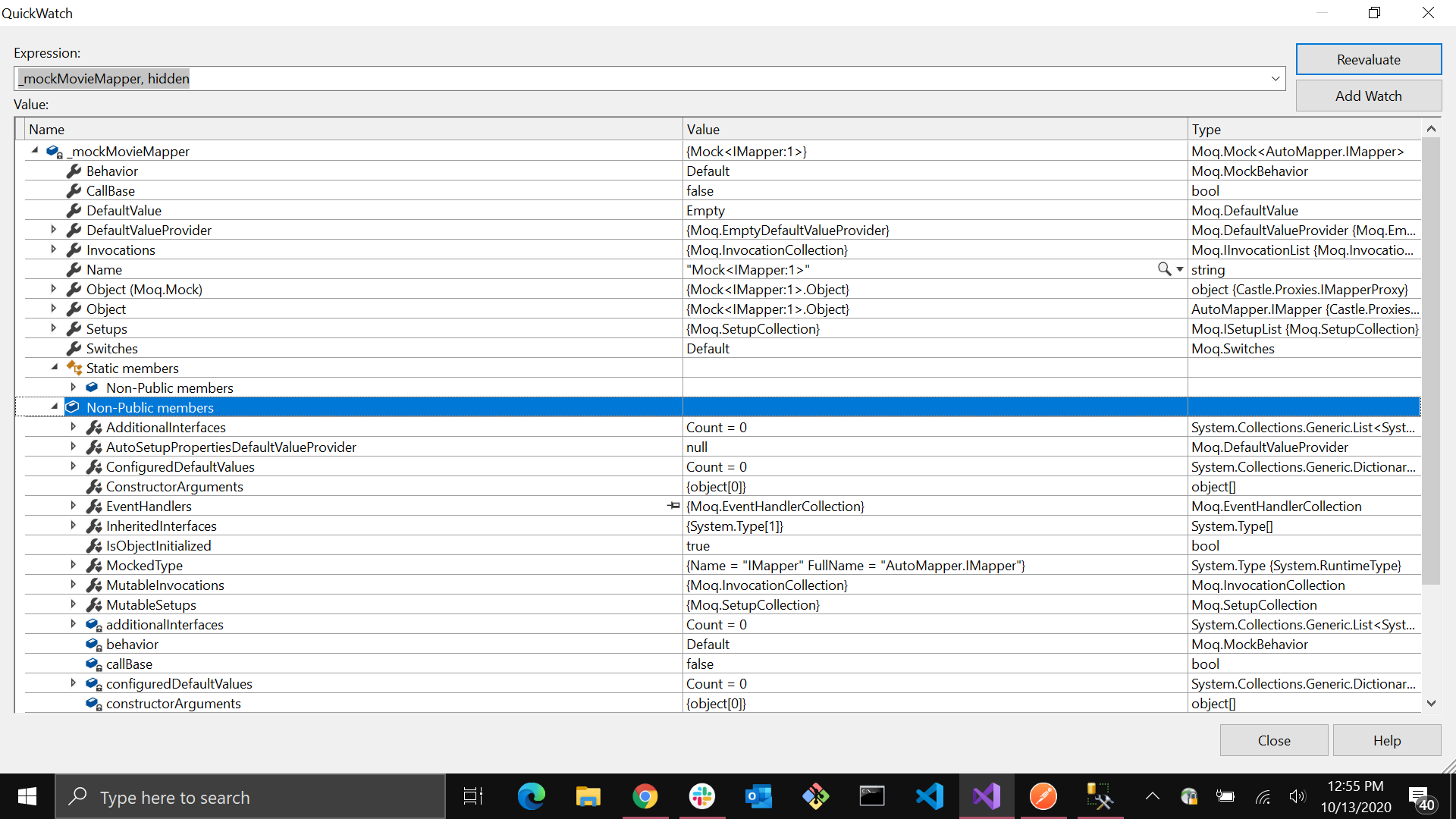The height and width of the screenshot is (819, 1456).
Task: Open Outlook from the taskbar
Action: point(758,796)
